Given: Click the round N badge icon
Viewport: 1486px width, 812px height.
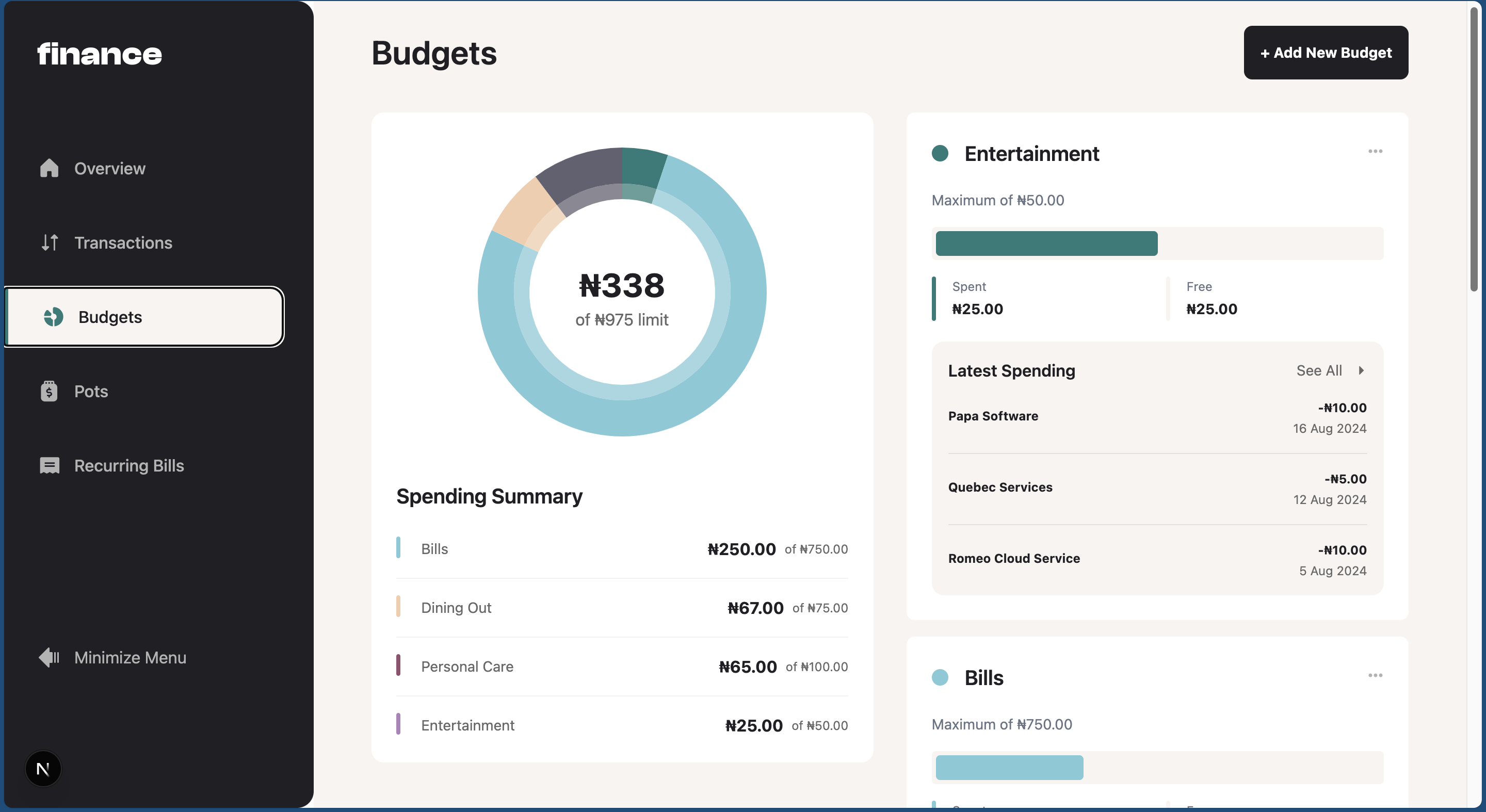Looking at the screenshot, I should [43, 769].
